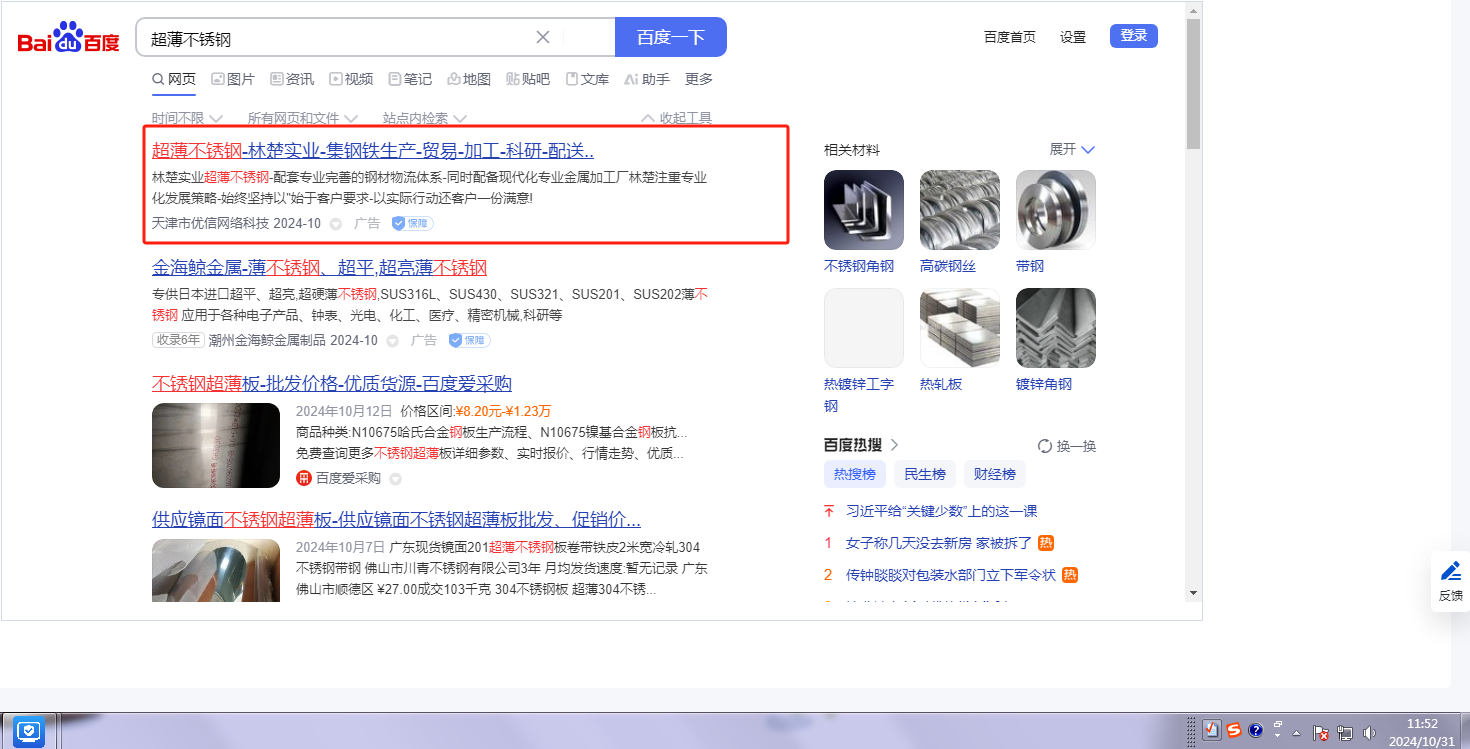Open the 站点内检索 site search dropdown
Viewport: 1470px width, 749px height.
coord(425,118)
